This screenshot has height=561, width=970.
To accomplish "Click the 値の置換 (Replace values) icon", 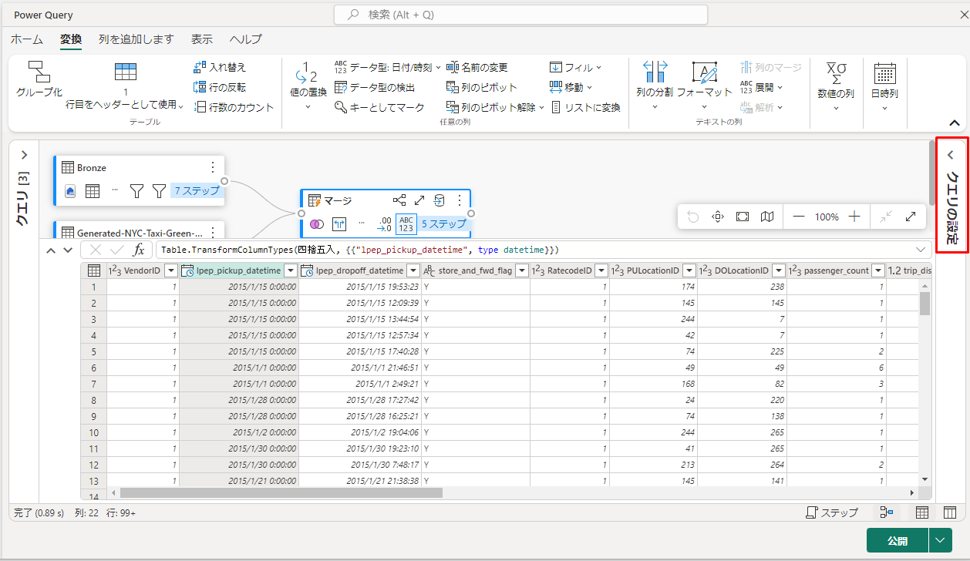I will click(307, 73).
